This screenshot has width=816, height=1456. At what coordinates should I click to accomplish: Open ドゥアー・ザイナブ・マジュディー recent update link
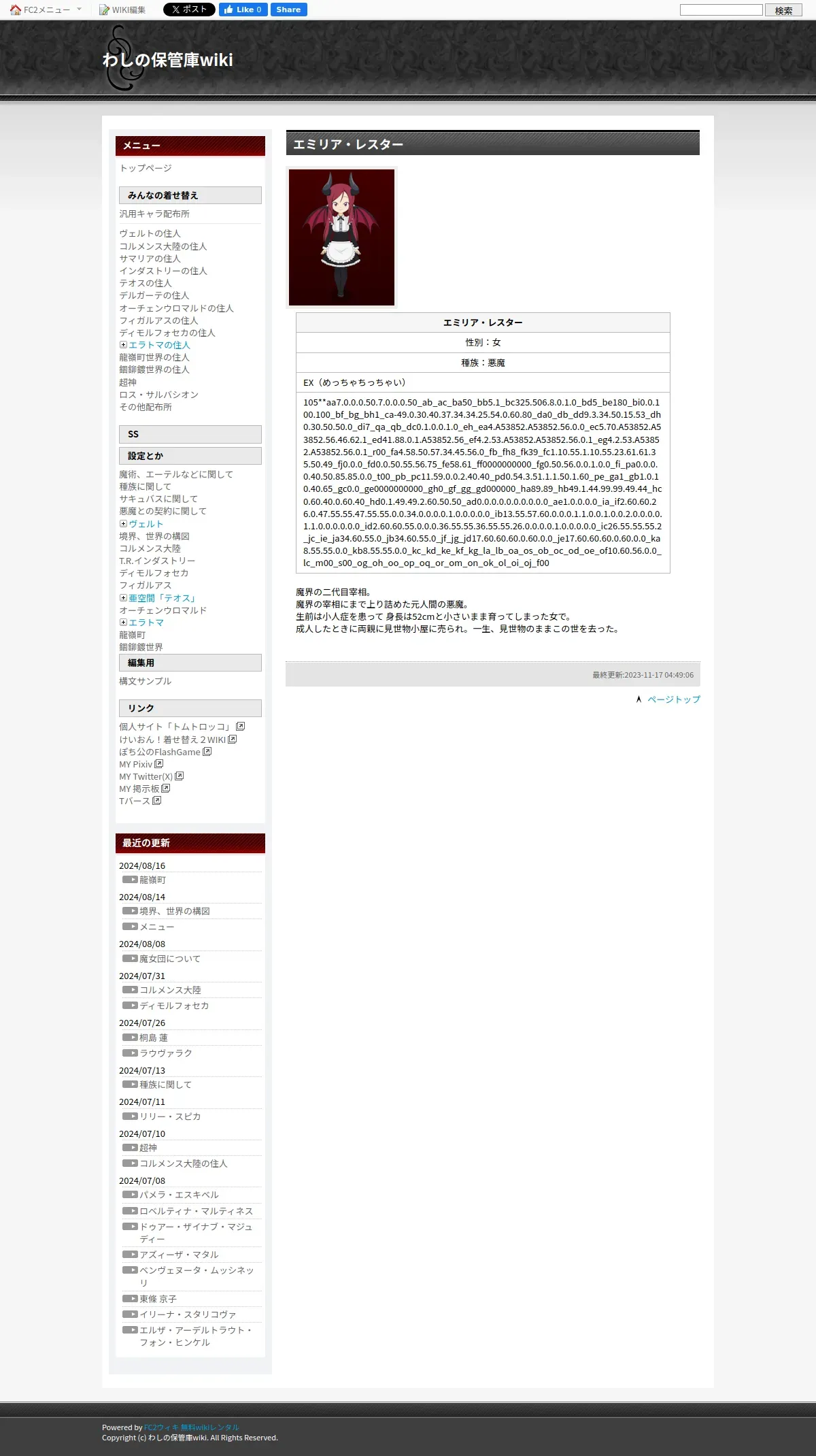click(196, 1233)
